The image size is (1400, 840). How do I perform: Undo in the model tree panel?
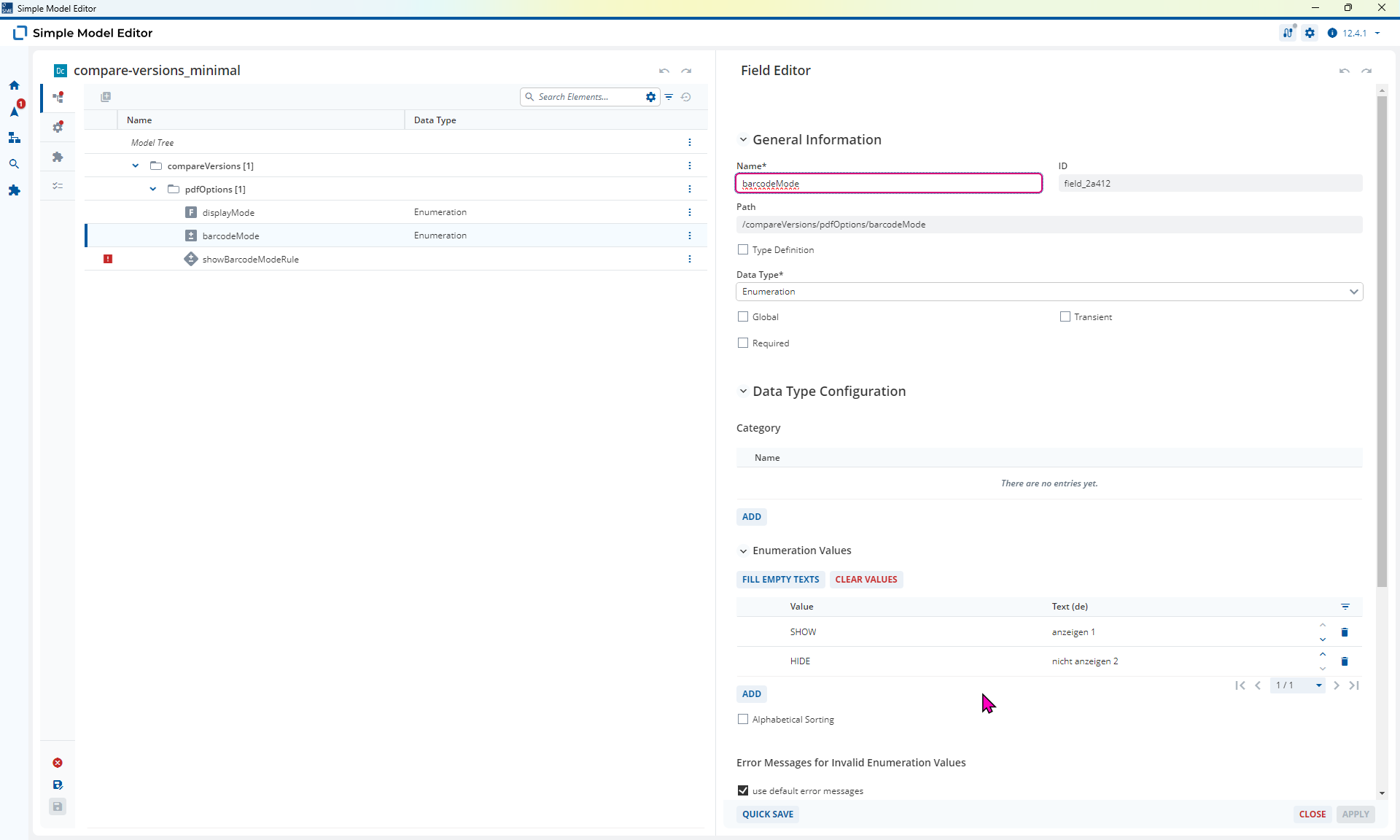[x=664, y=71]
